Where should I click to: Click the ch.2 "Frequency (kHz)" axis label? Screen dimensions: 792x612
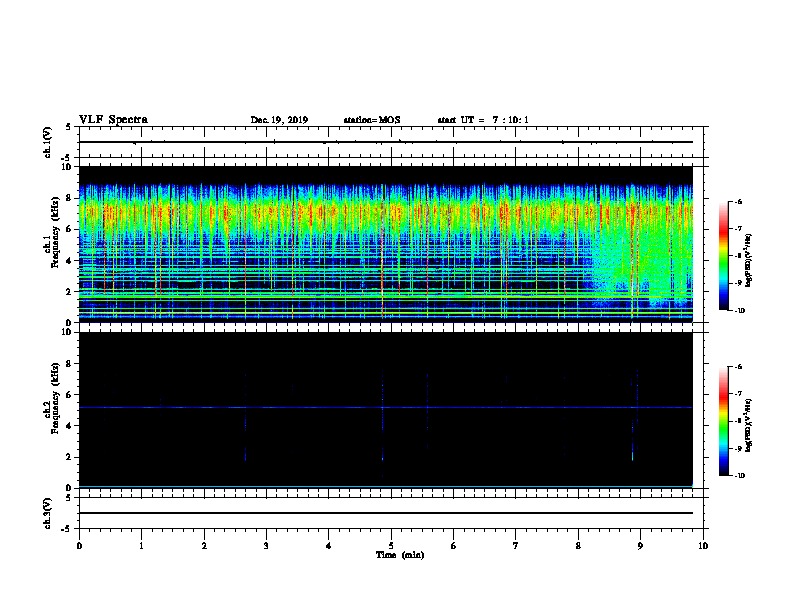(55, 398)
